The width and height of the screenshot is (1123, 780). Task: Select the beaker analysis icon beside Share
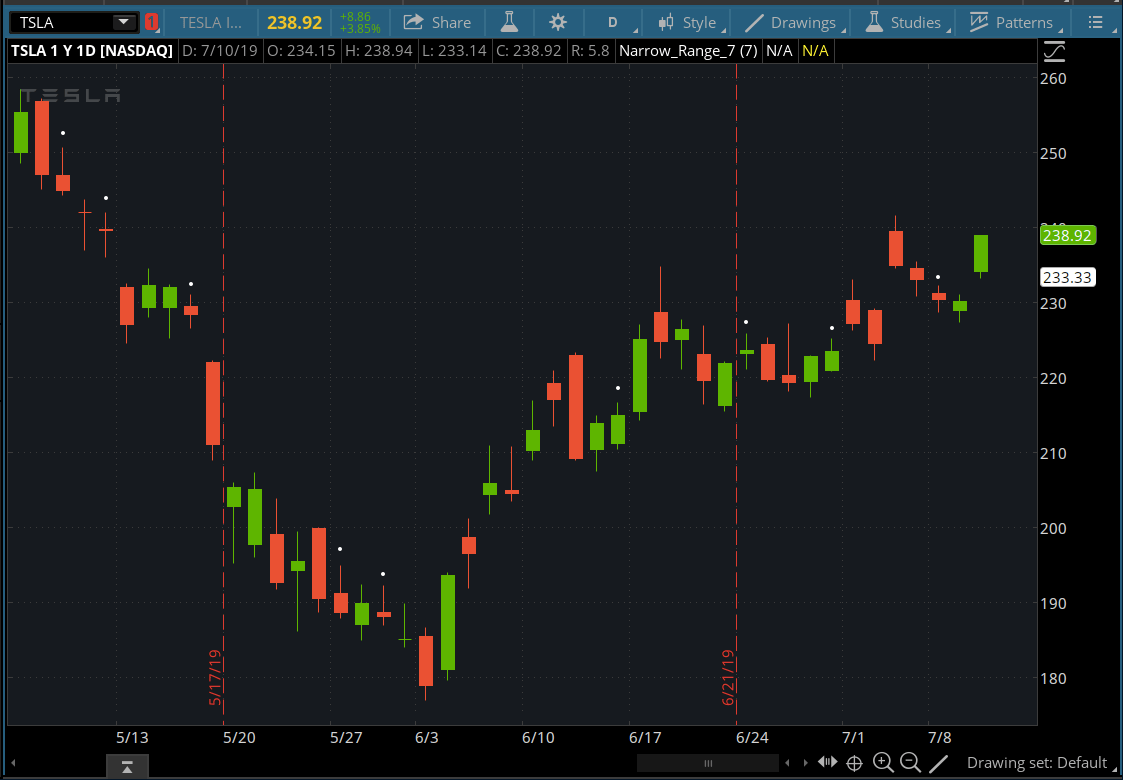(509, 21)
